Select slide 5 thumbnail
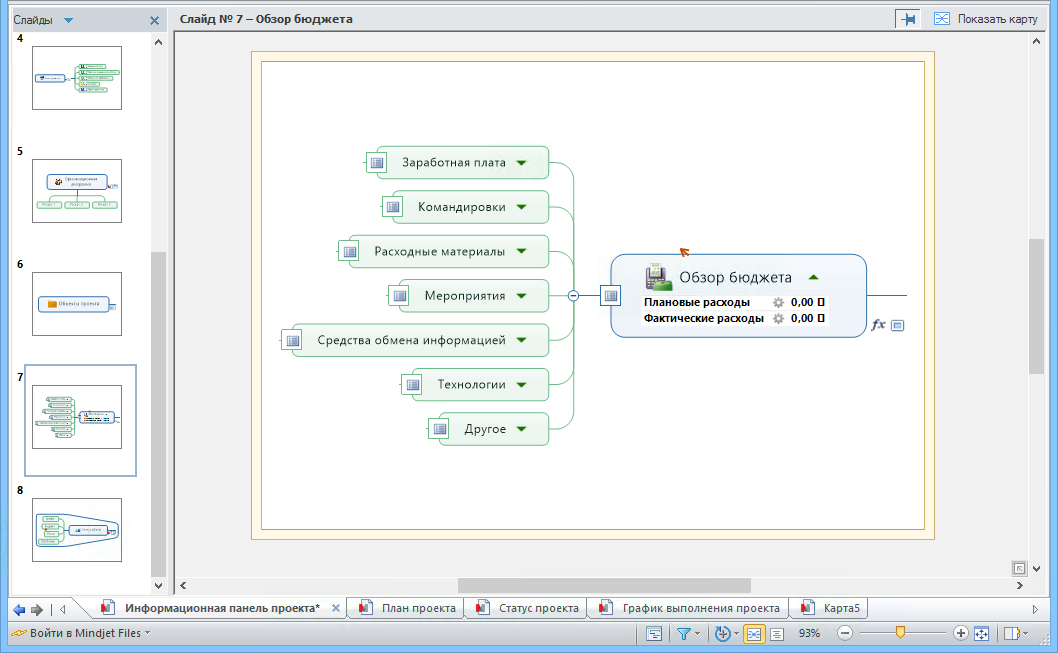Image resolution: width=1058 pixels, height=653 pixels. pos(77,191)
